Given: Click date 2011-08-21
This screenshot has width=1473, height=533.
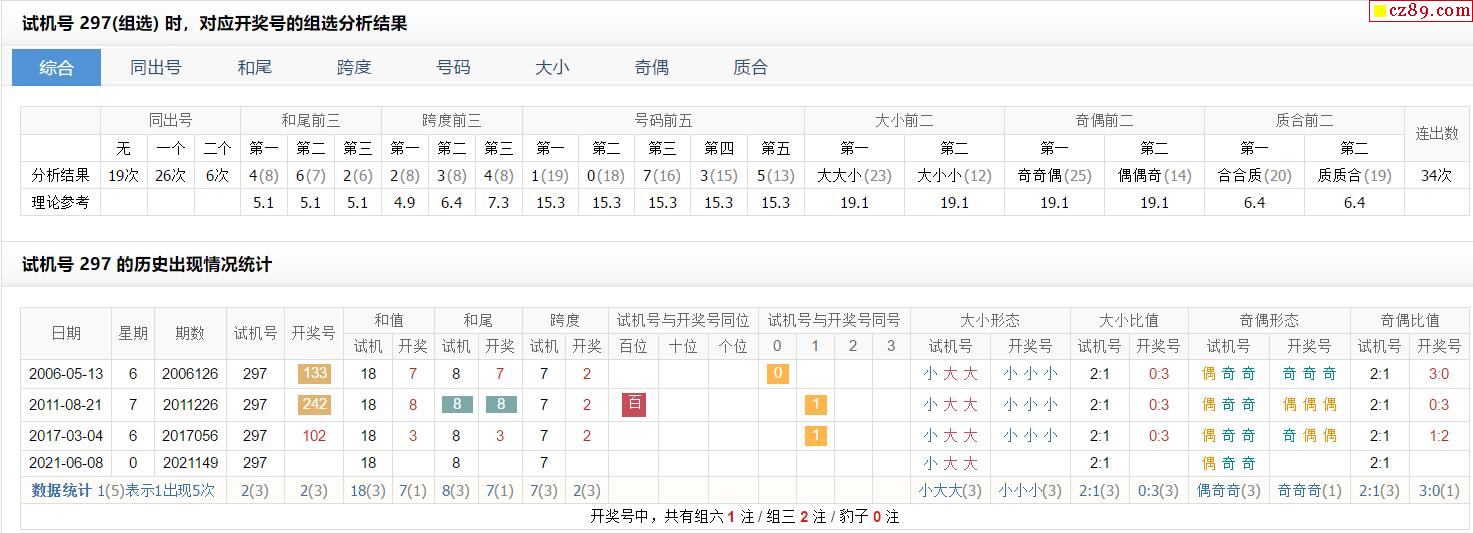Looking at the screenshot, I should click(x=66, y=405).
